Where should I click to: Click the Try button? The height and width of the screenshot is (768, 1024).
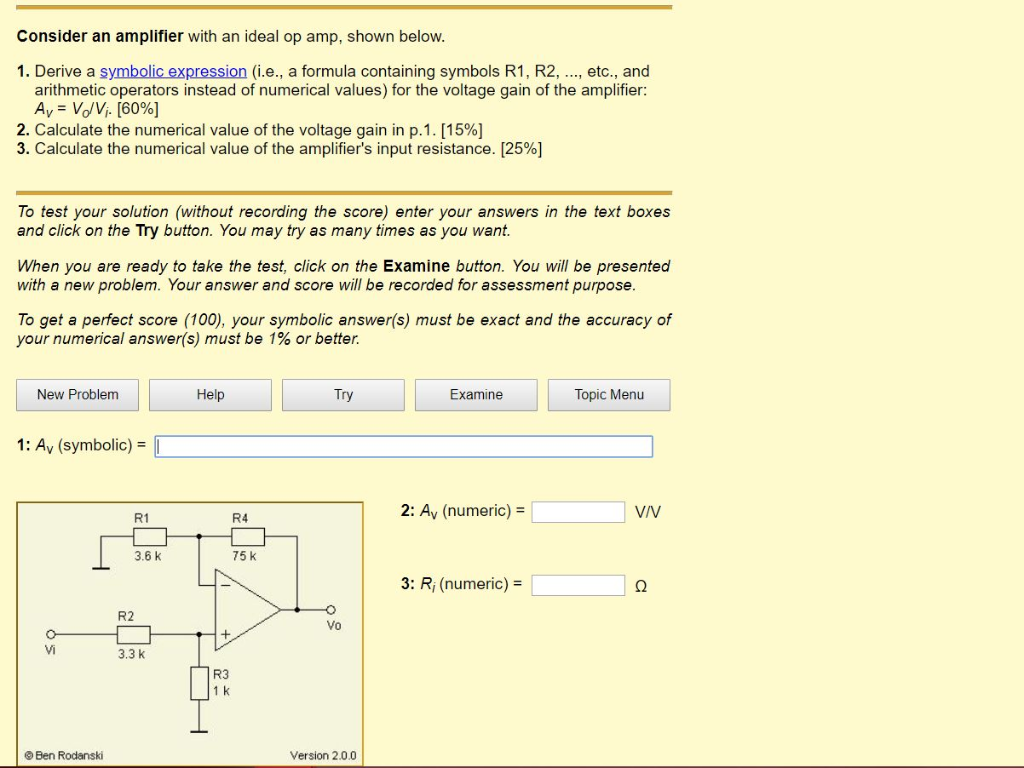click(344, 395)
